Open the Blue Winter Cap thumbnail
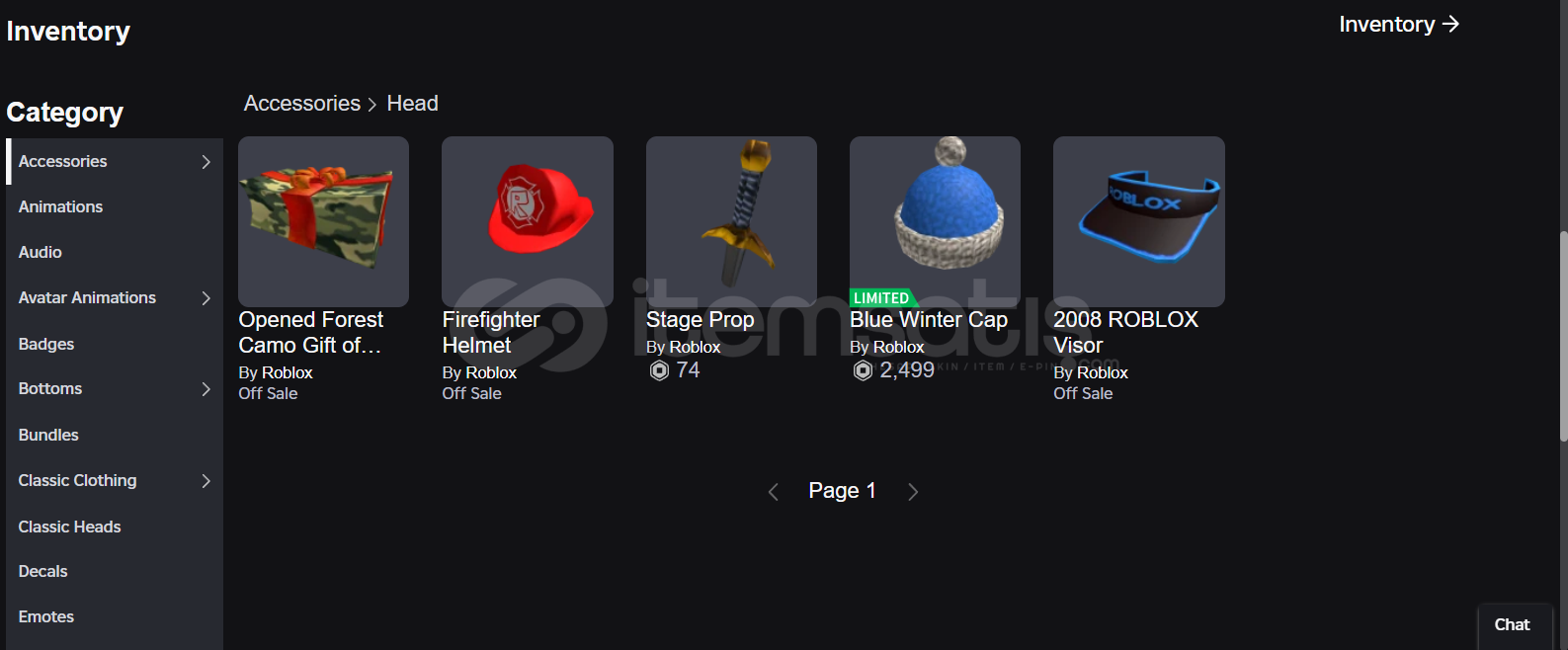The image size is (1568, 650). pyautogui.click(x=935, y=221)
